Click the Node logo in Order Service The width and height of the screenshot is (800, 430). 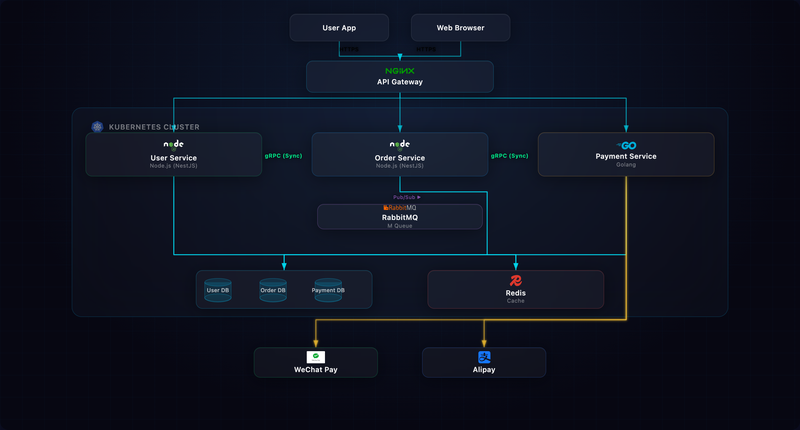click(399, 144)
